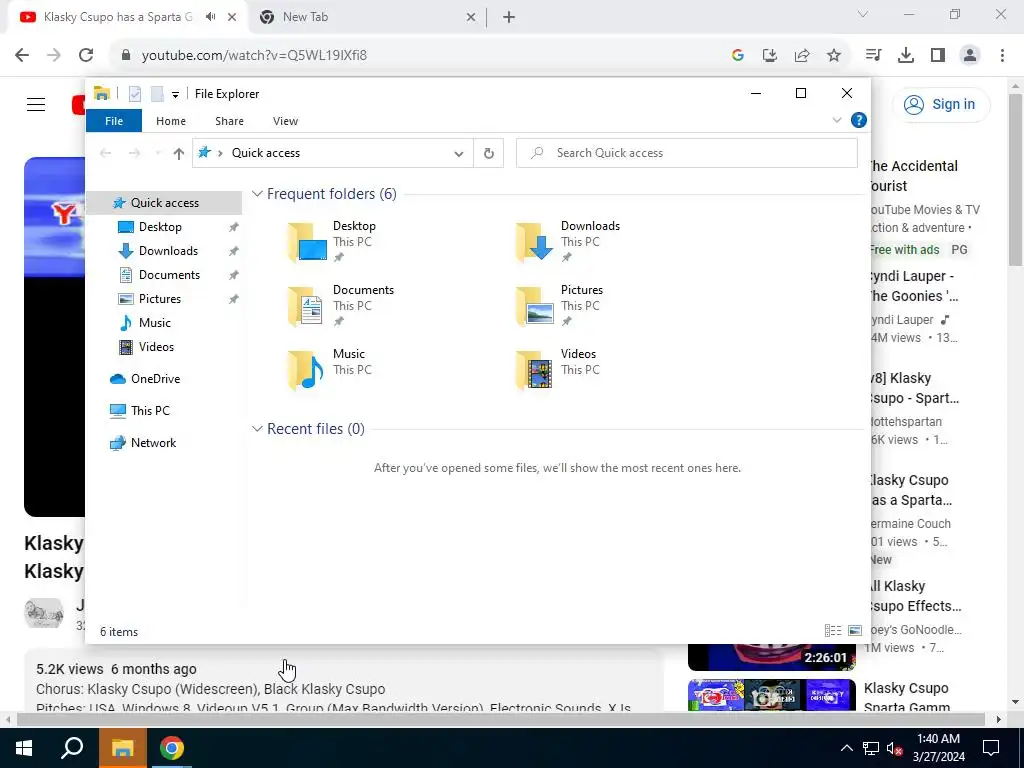Image resolution: width=1024 pixels, height=768 pixels.
Task: Switch to details view in Explorer status bar
Action: [x=833, y=630]
